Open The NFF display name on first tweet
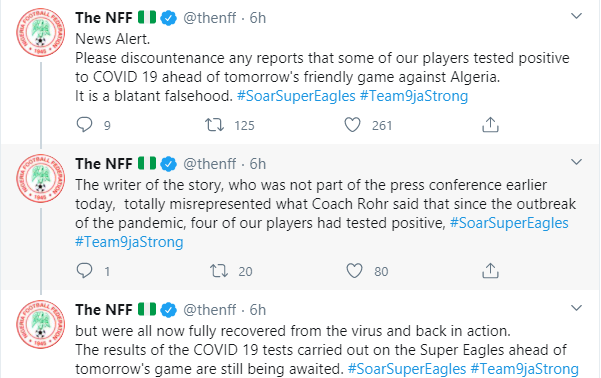 (x=104, y=18)
